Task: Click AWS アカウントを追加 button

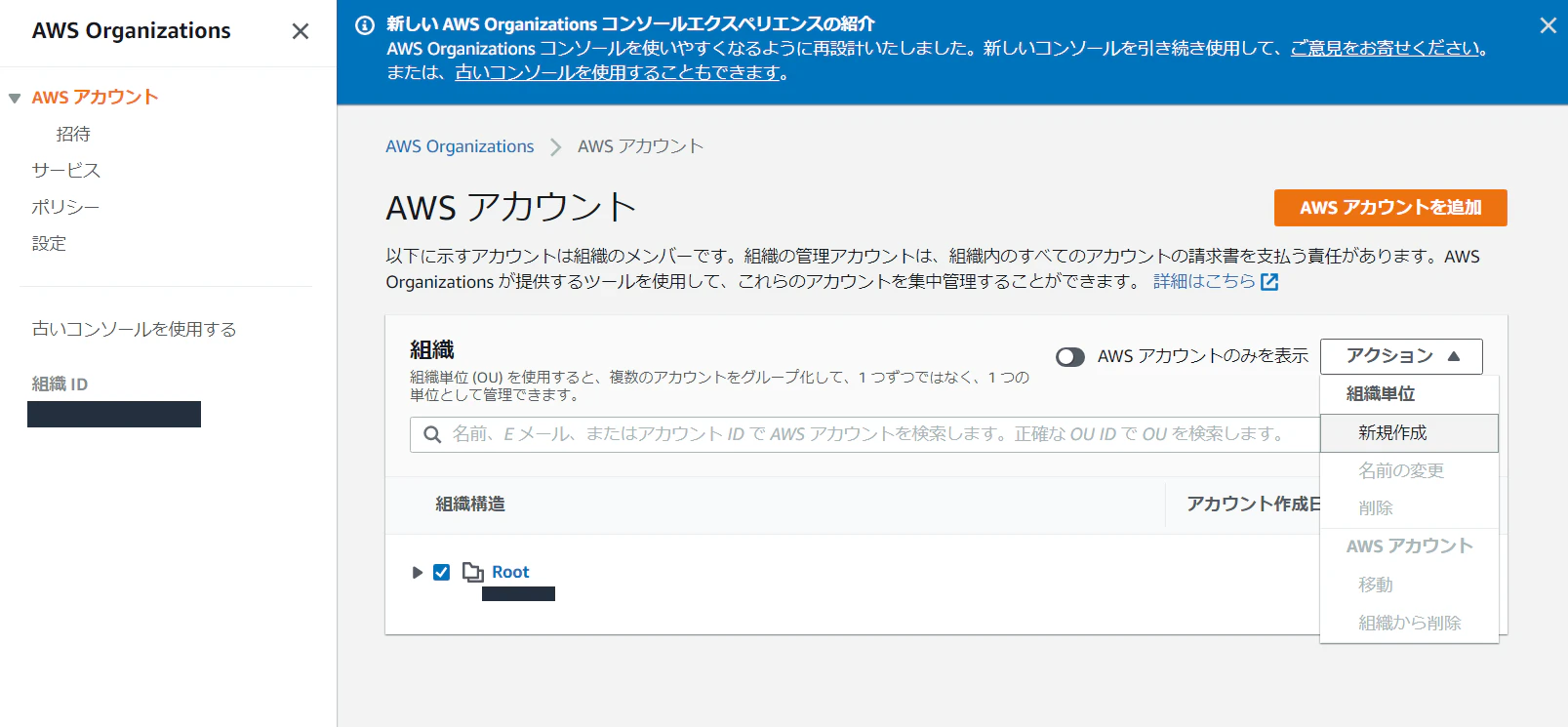Action: 1390,208
